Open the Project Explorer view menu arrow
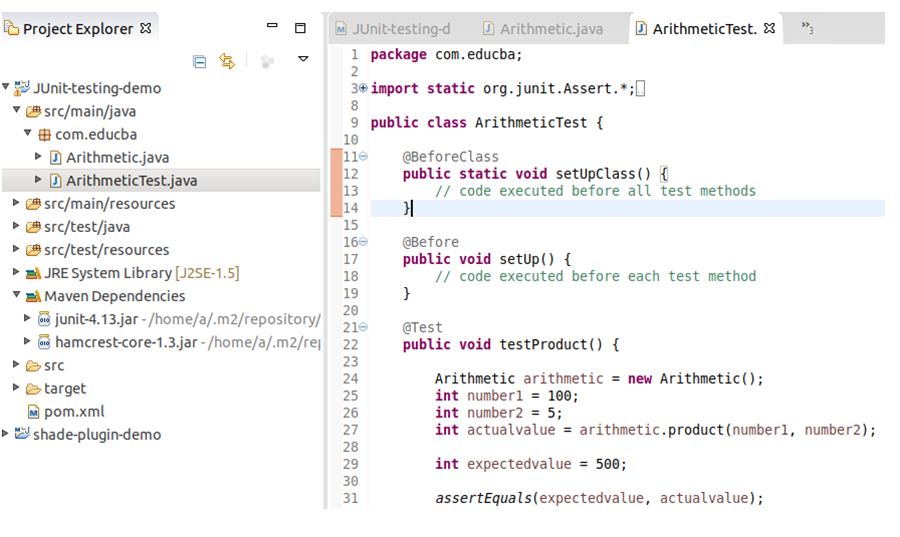This screenshot has width=900, height=537. point(303,61)
